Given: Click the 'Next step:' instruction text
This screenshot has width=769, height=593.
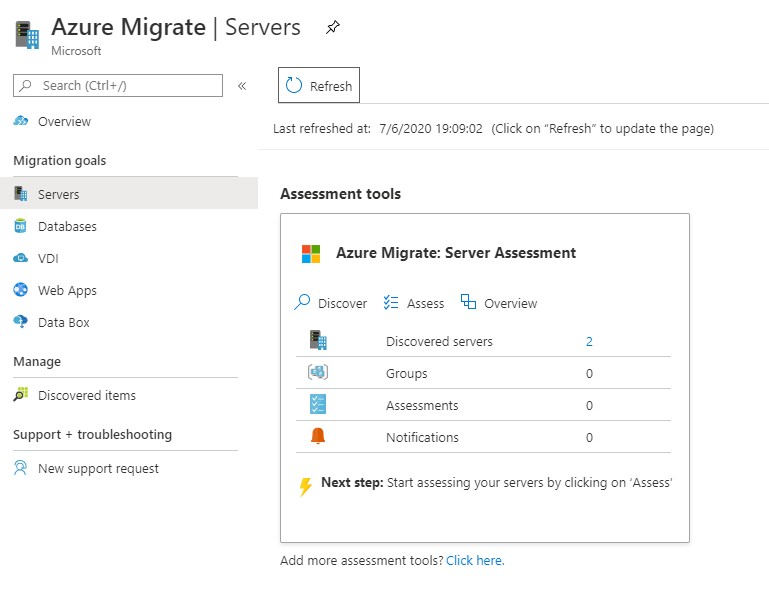Looking at the screenshot, I should [x=496, y=483].
